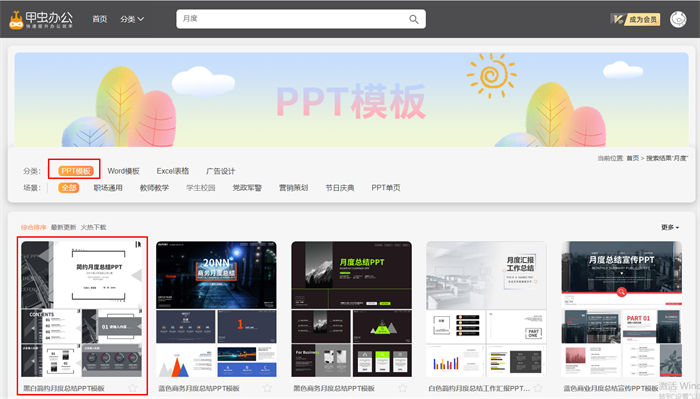Click the 蓝色商务月度总结PPT模板 title
700x399 pixels.
199,388
